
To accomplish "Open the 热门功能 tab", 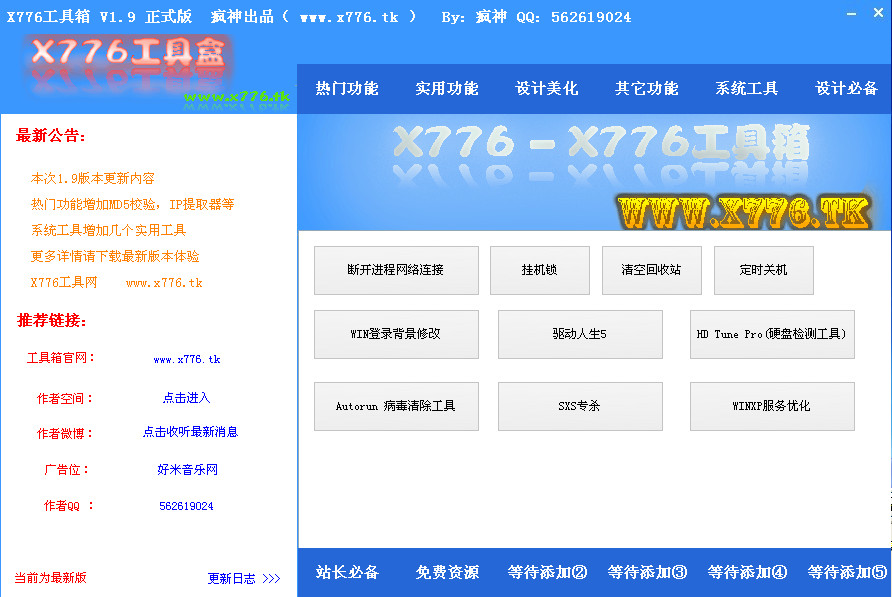I will pos(347,88).
